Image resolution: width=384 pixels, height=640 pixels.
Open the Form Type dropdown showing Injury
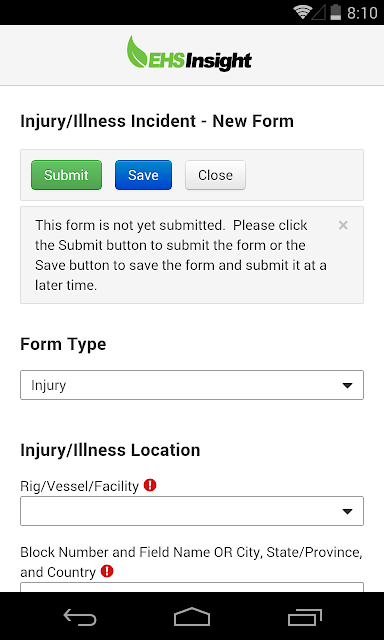[192, 385]
